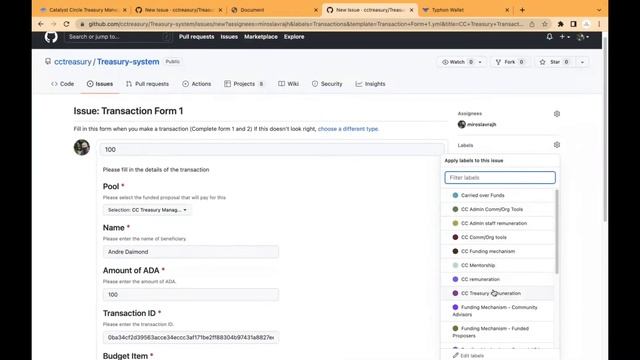Screen dimensions: 640x360
Task: Select Funding Mechanism - Community Advisors label
Action: click(498, 311)
